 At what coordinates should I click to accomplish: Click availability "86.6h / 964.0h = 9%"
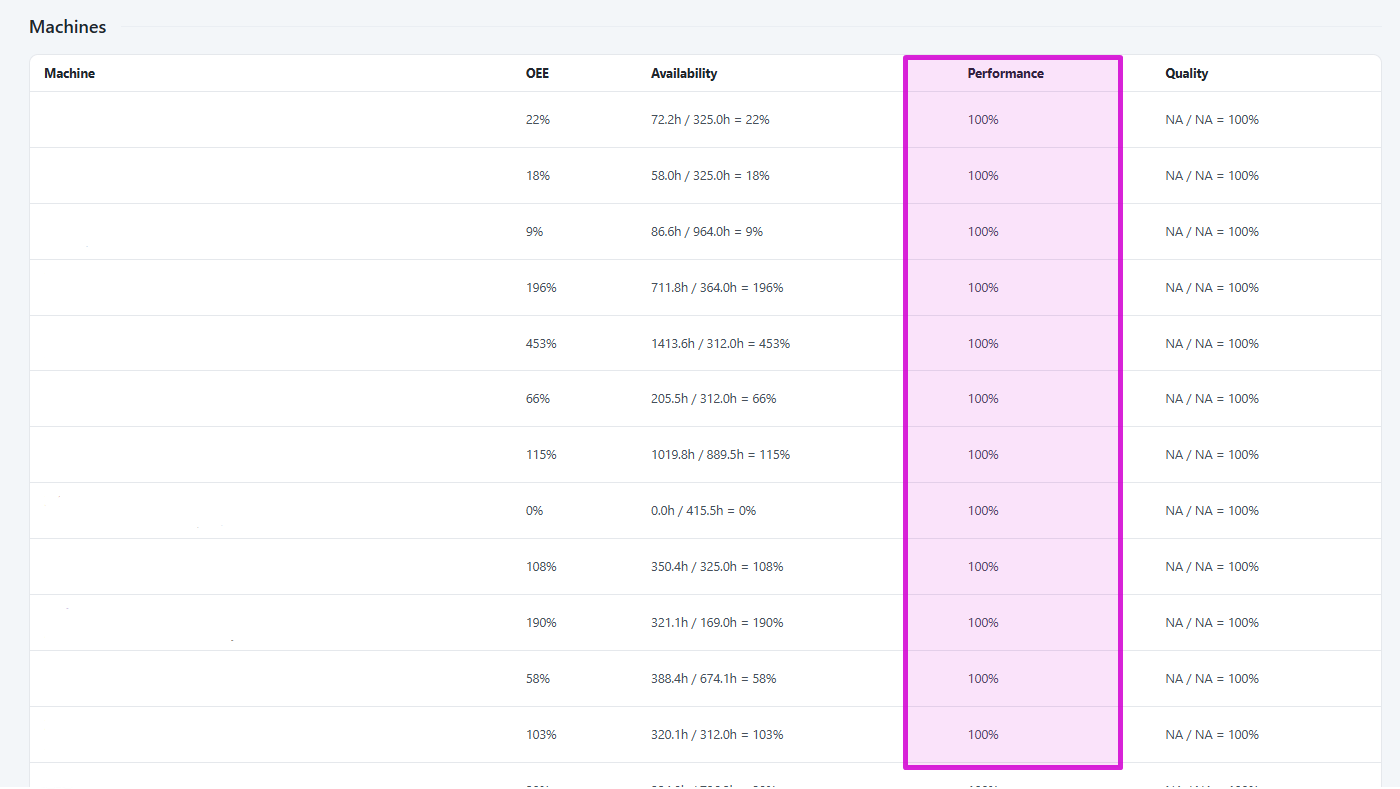707,231
